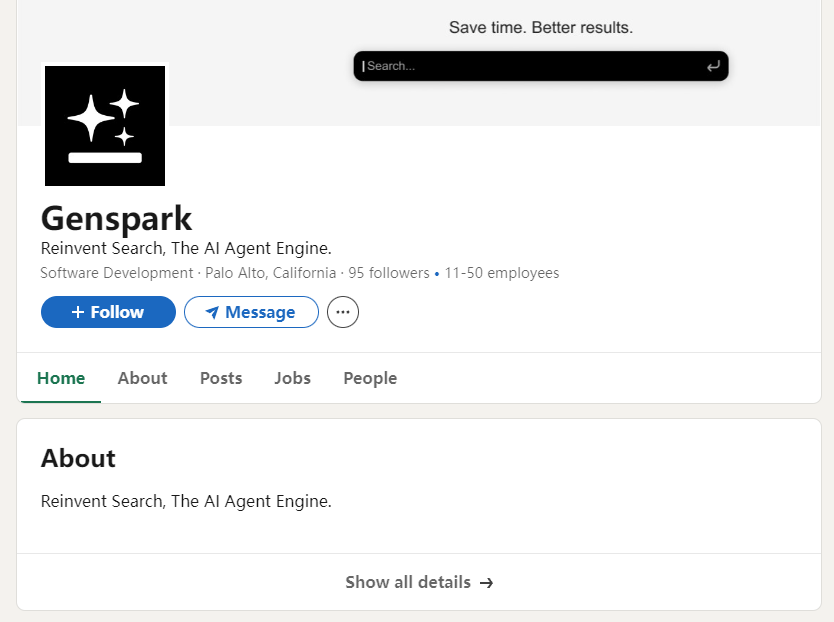This screenshot has width=834, height=622.
Task: View the 11-50 employees link
Action: click(502, 273)
